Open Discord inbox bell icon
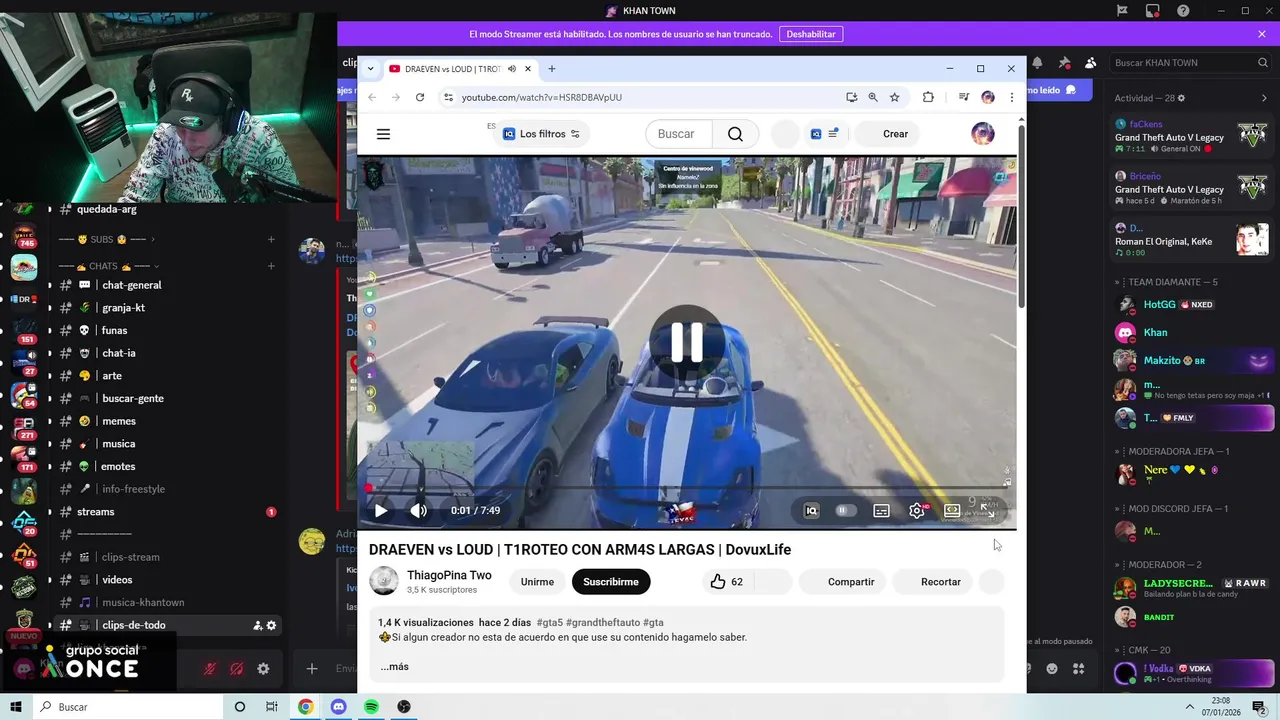Screen dimensions: 1280x720 (x=1037, y=62)
